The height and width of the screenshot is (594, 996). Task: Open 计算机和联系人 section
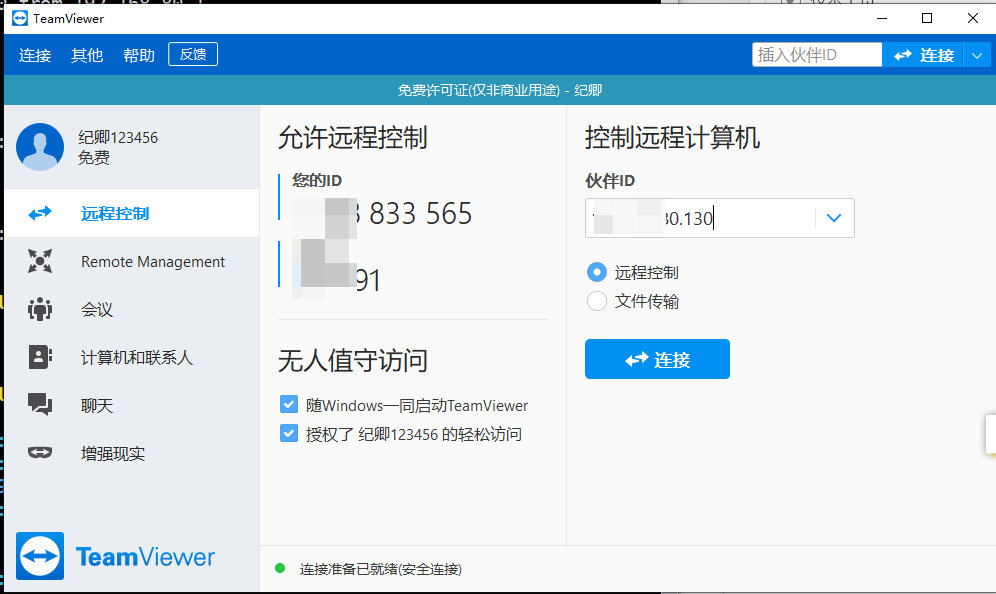131,357
